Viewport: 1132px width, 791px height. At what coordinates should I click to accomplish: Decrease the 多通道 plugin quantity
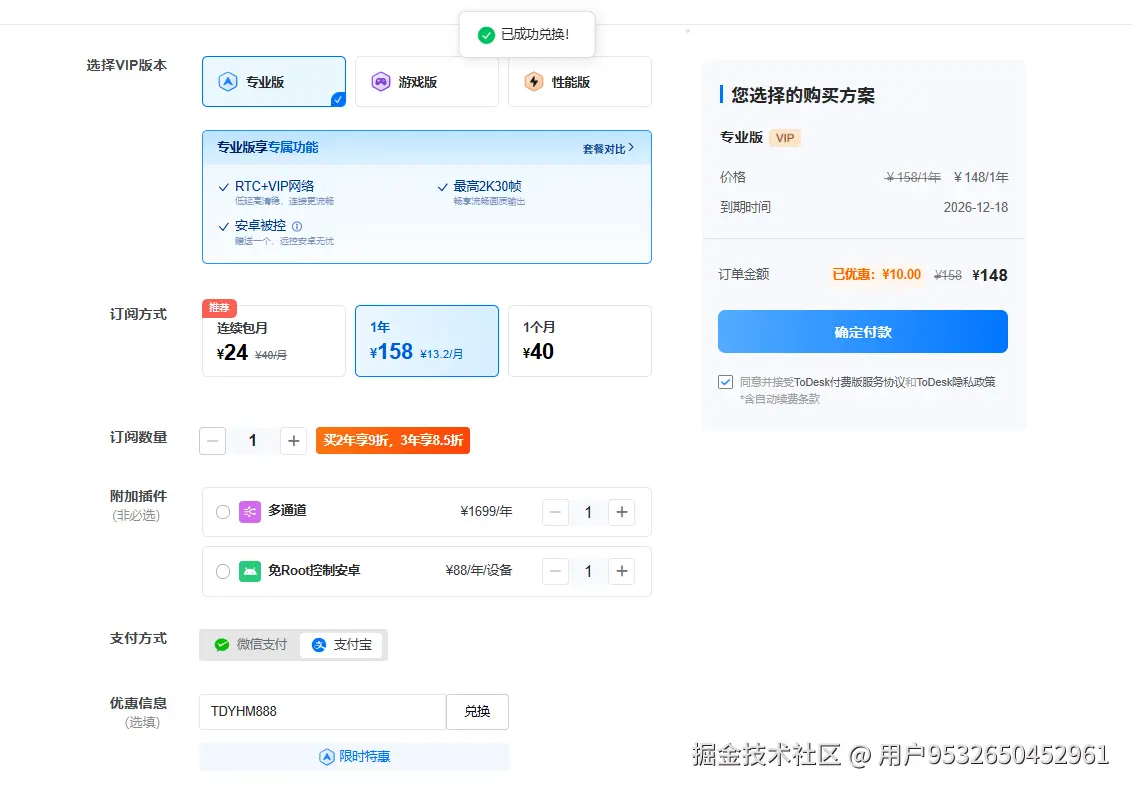(555, 512)
